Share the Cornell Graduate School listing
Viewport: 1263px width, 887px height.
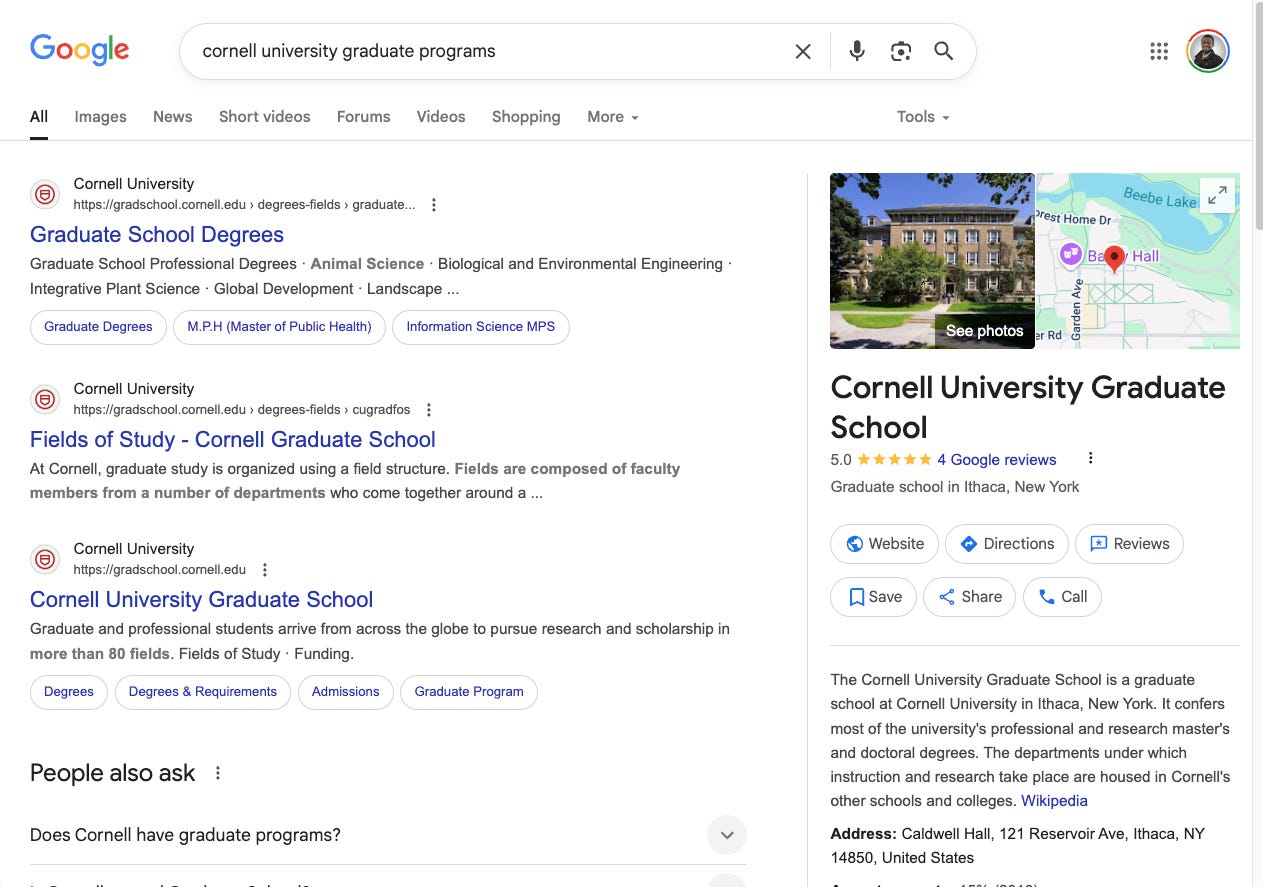click(970, 597)
